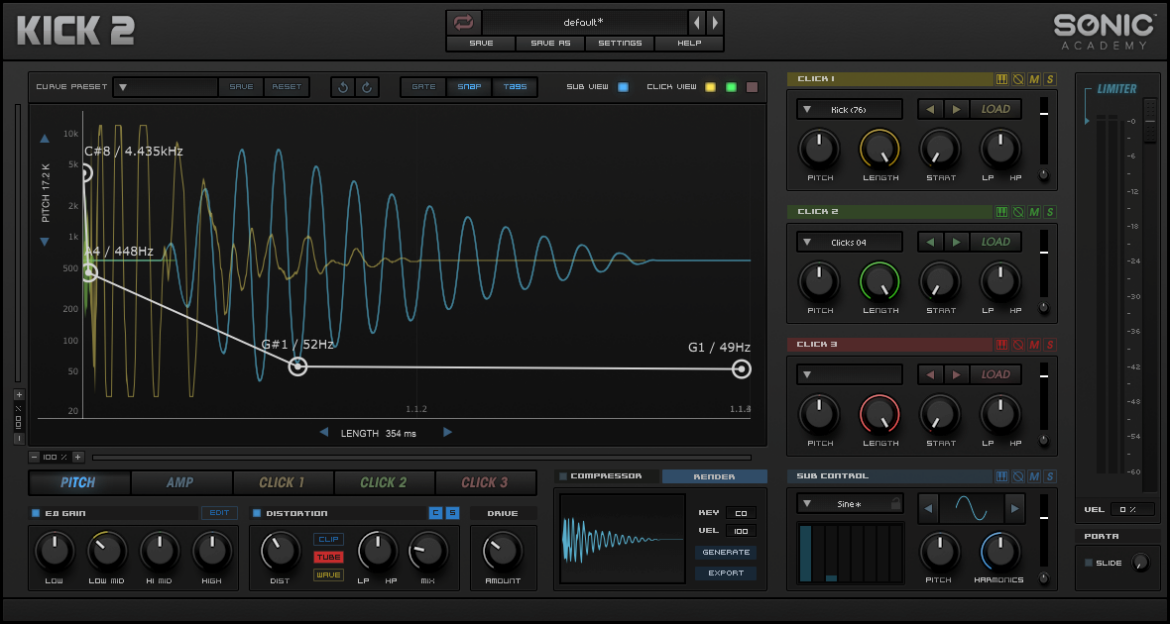Screen dimensions: 1170x624
Task: Go to the previous preset with the left arrow
Action: click(697, 22)
